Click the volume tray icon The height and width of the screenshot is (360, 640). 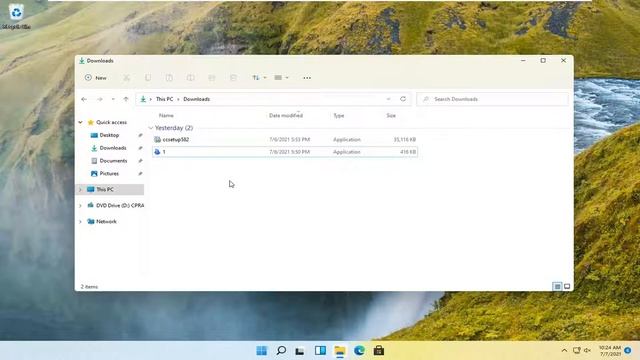[x=587, y=351]
